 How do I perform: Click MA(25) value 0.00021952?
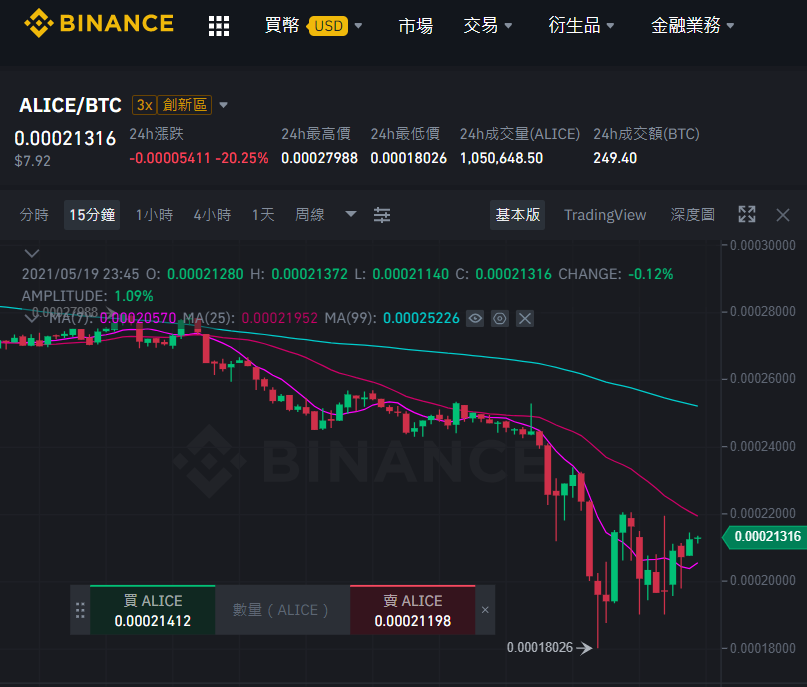coord(279,318)
